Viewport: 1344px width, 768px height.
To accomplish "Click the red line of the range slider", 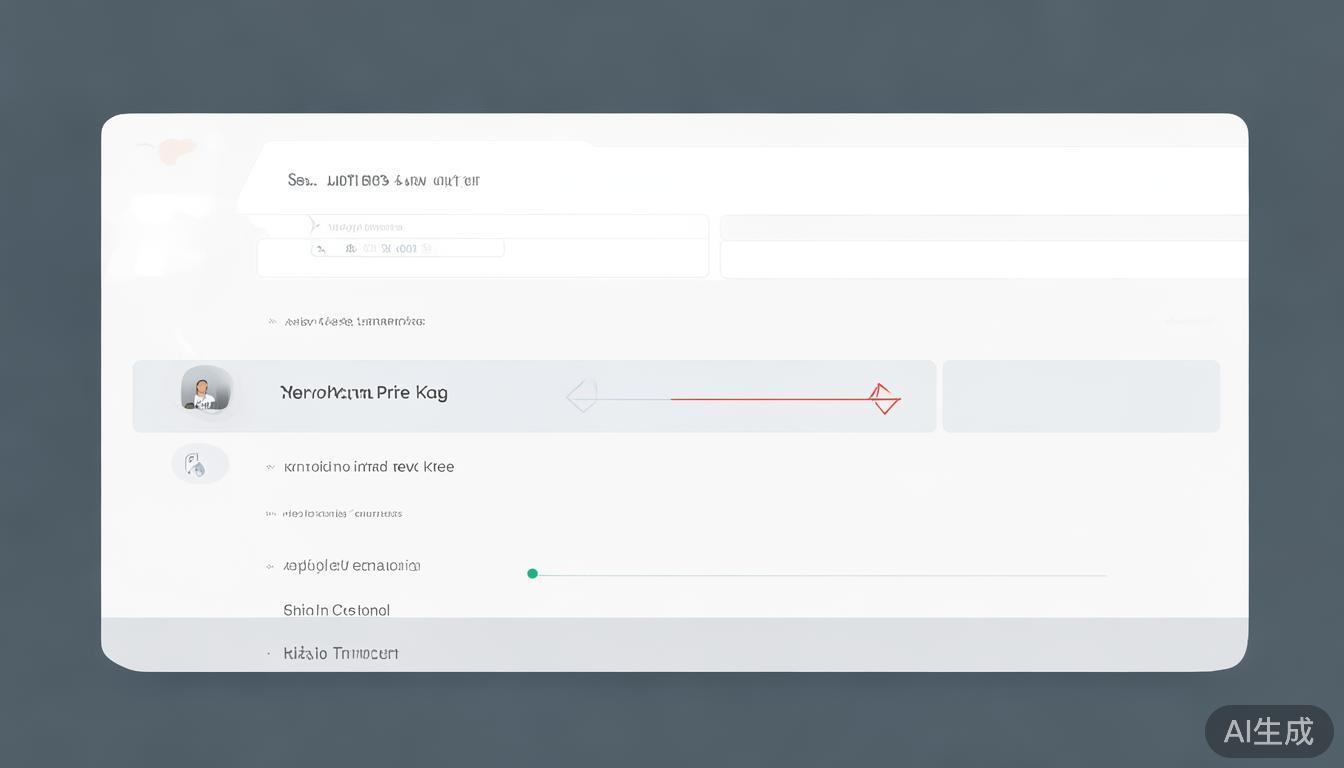I will point(770,399).
